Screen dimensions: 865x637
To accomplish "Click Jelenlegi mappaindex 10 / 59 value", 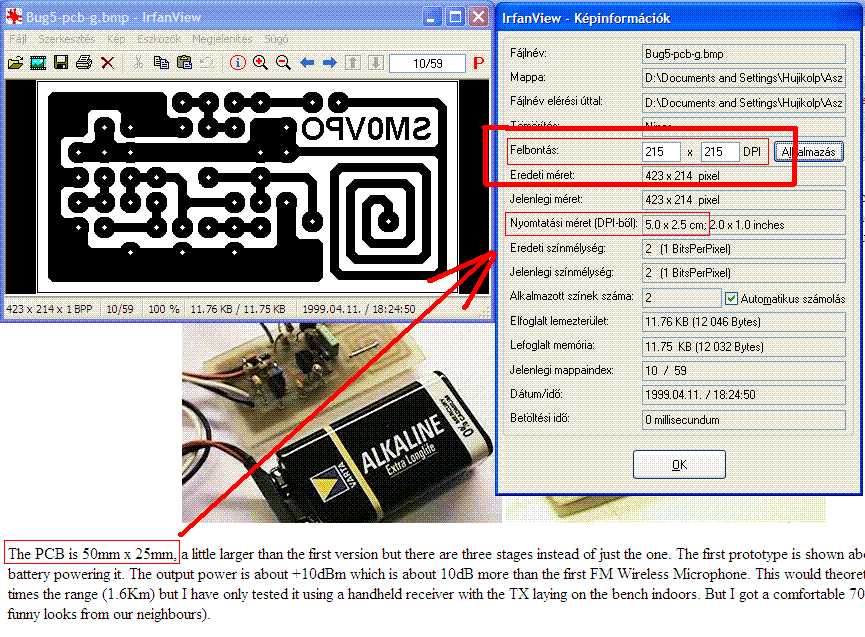I will [744, 371].
